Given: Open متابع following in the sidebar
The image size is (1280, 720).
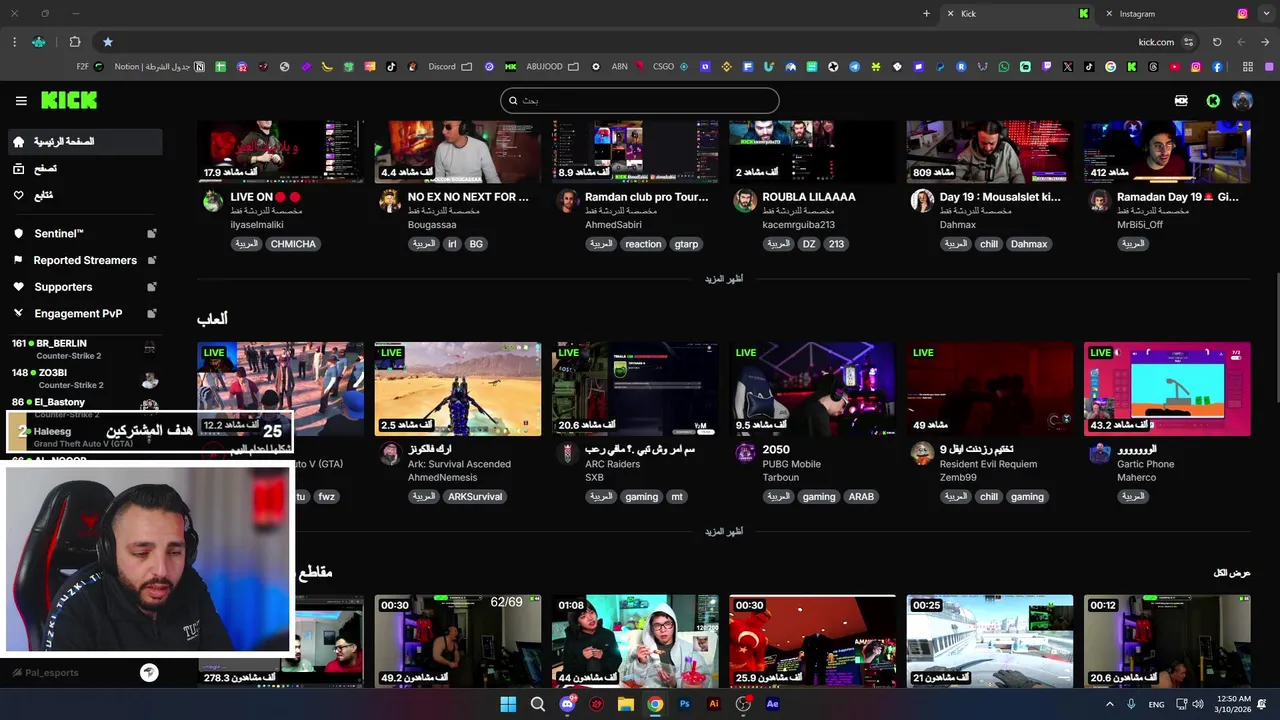Looking at the screenshot, I should coord(84,195).
